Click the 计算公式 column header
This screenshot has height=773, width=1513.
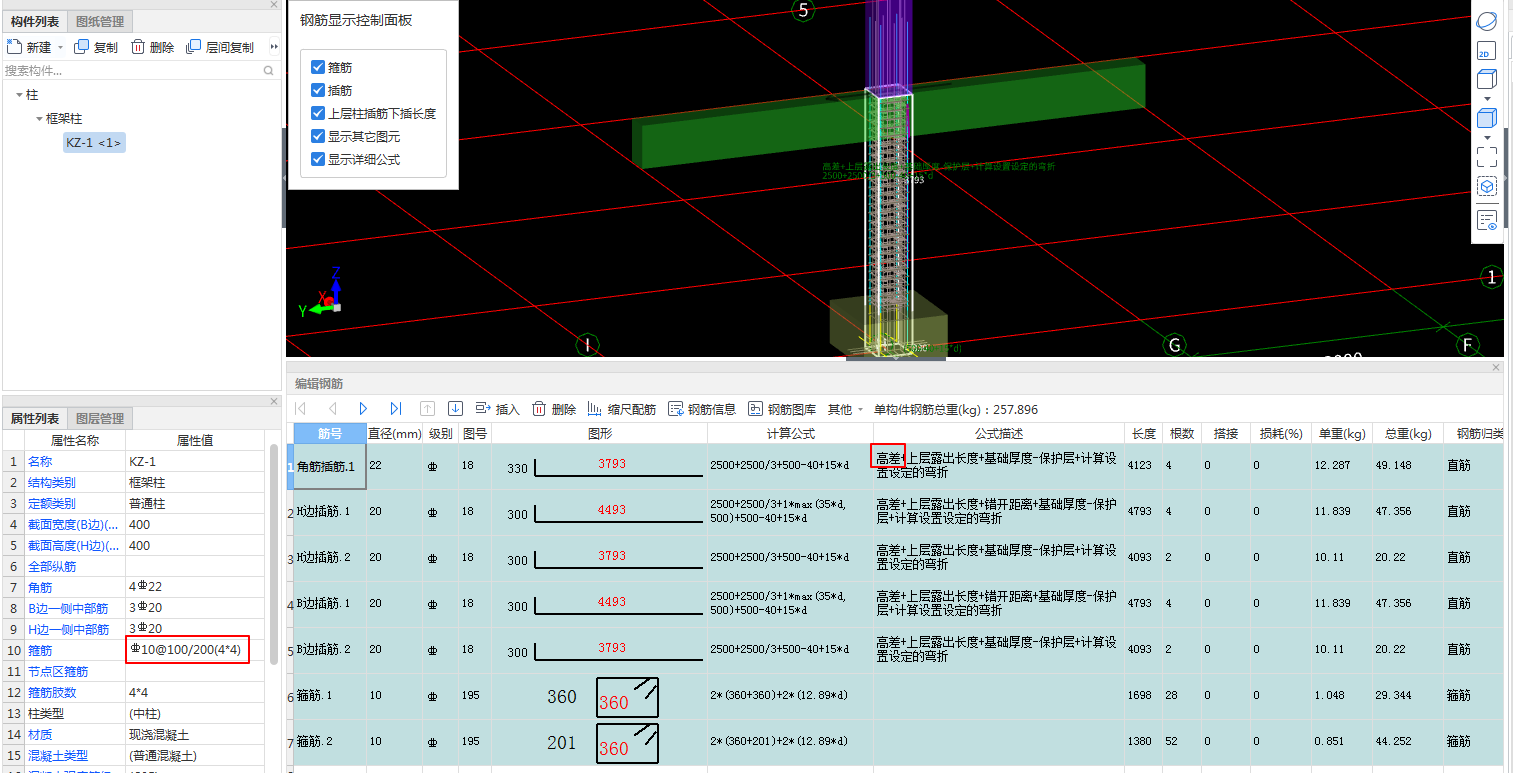point(790,434)
